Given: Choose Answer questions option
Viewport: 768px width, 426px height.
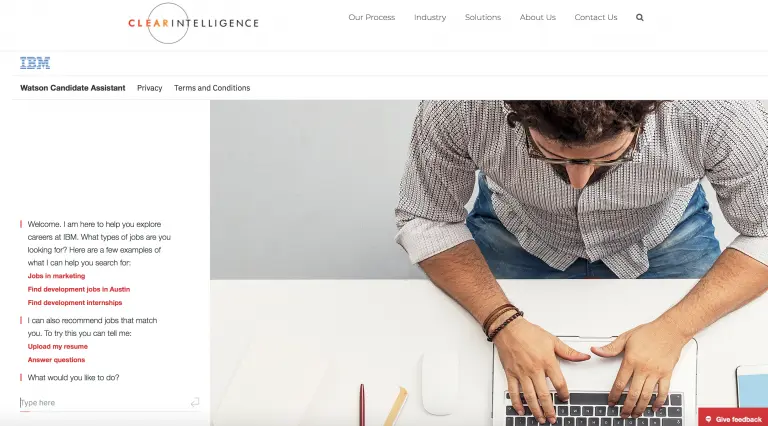Looking at the screenshot, I should (x=56, y=359).
